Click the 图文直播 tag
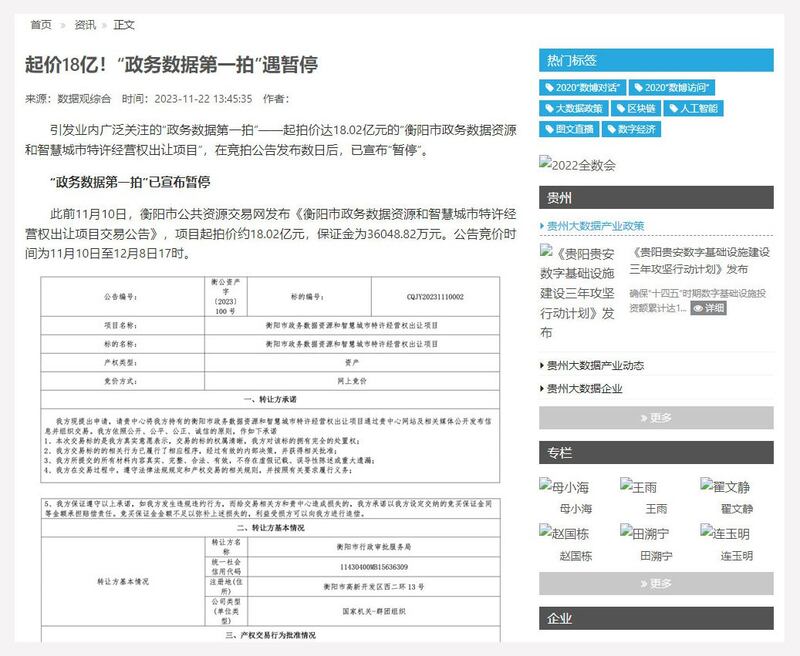This screenshot has width=800, height=656. pos(569,129)
